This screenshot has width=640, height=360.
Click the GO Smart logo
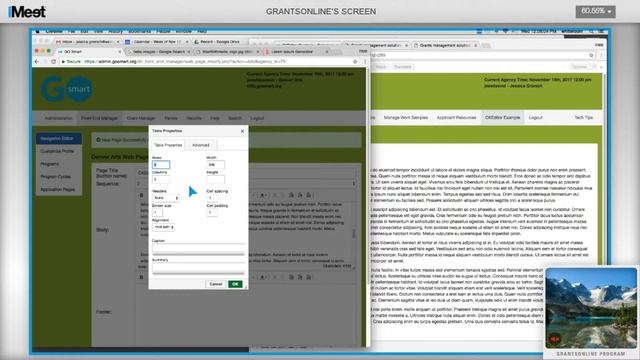point(67,89)
